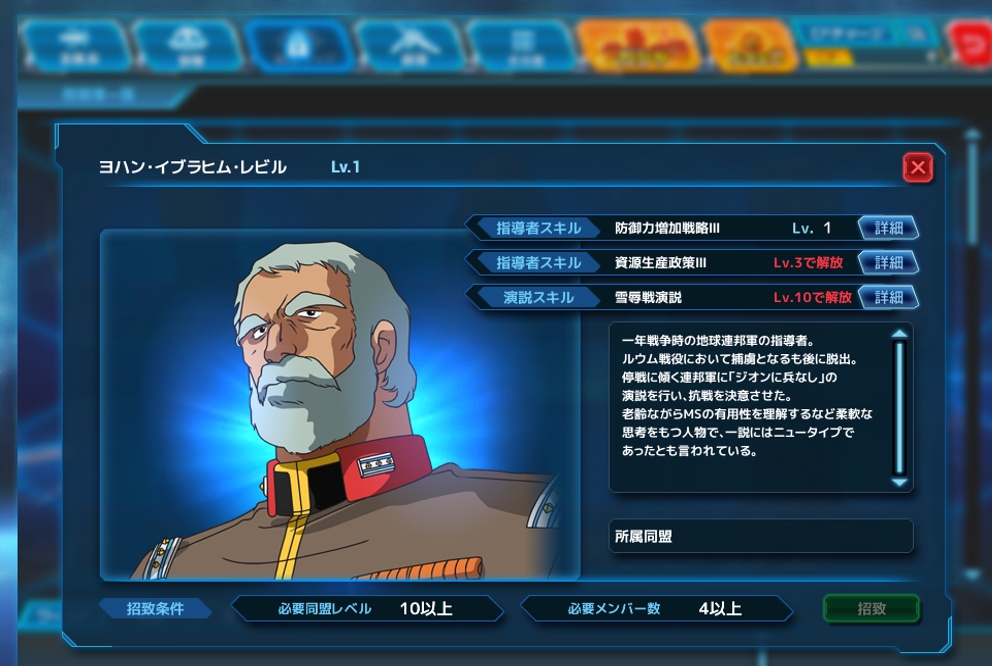Open 詳細 for 防御力増加戦略III skill
The image size is (992, 666).
click(889, 228)
